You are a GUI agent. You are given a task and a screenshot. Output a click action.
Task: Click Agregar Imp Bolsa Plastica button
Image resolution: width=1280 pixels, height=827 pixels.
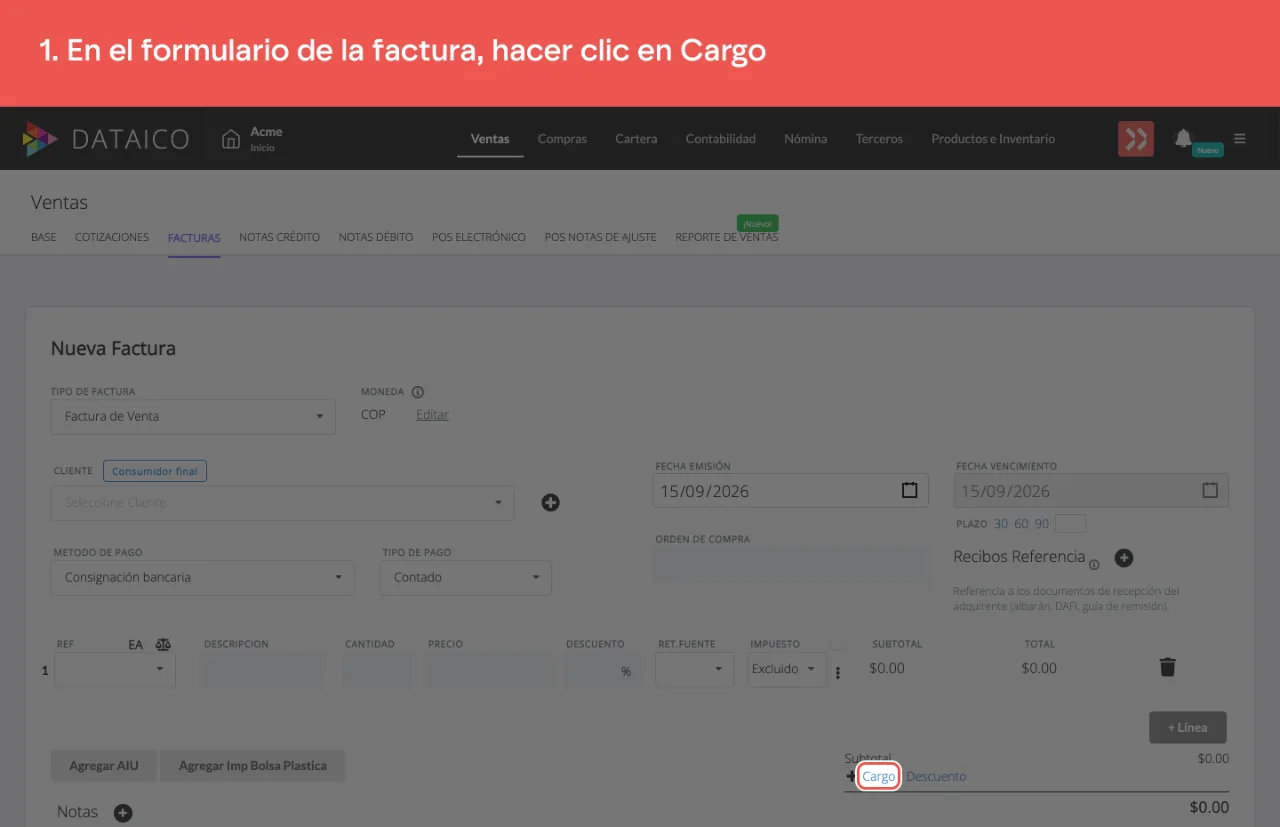(x=253, y=766)
